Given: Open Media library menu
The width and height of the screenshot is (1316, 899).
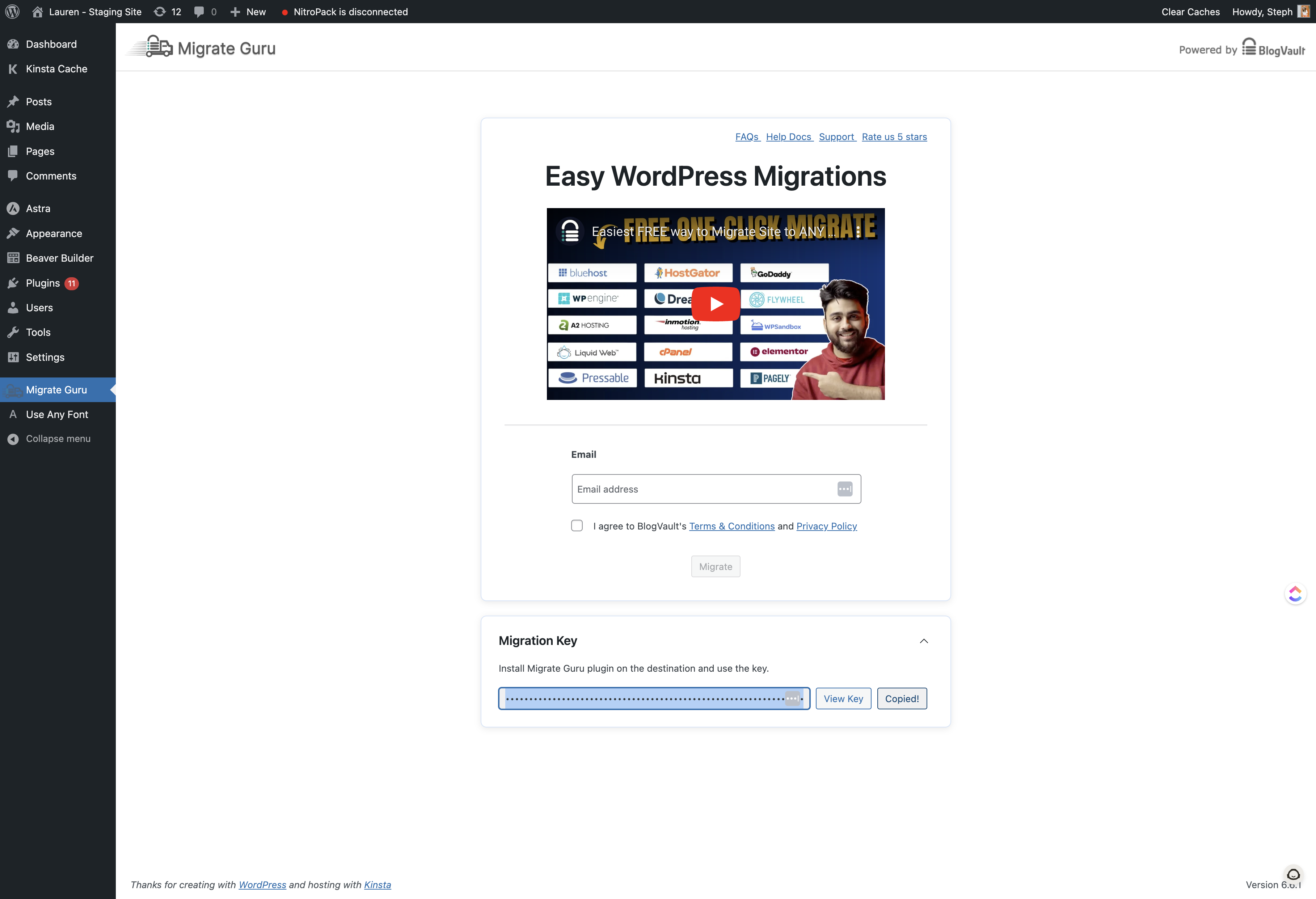Looking at the screenshot, I should pyautogui.click(x=58, y=126).
